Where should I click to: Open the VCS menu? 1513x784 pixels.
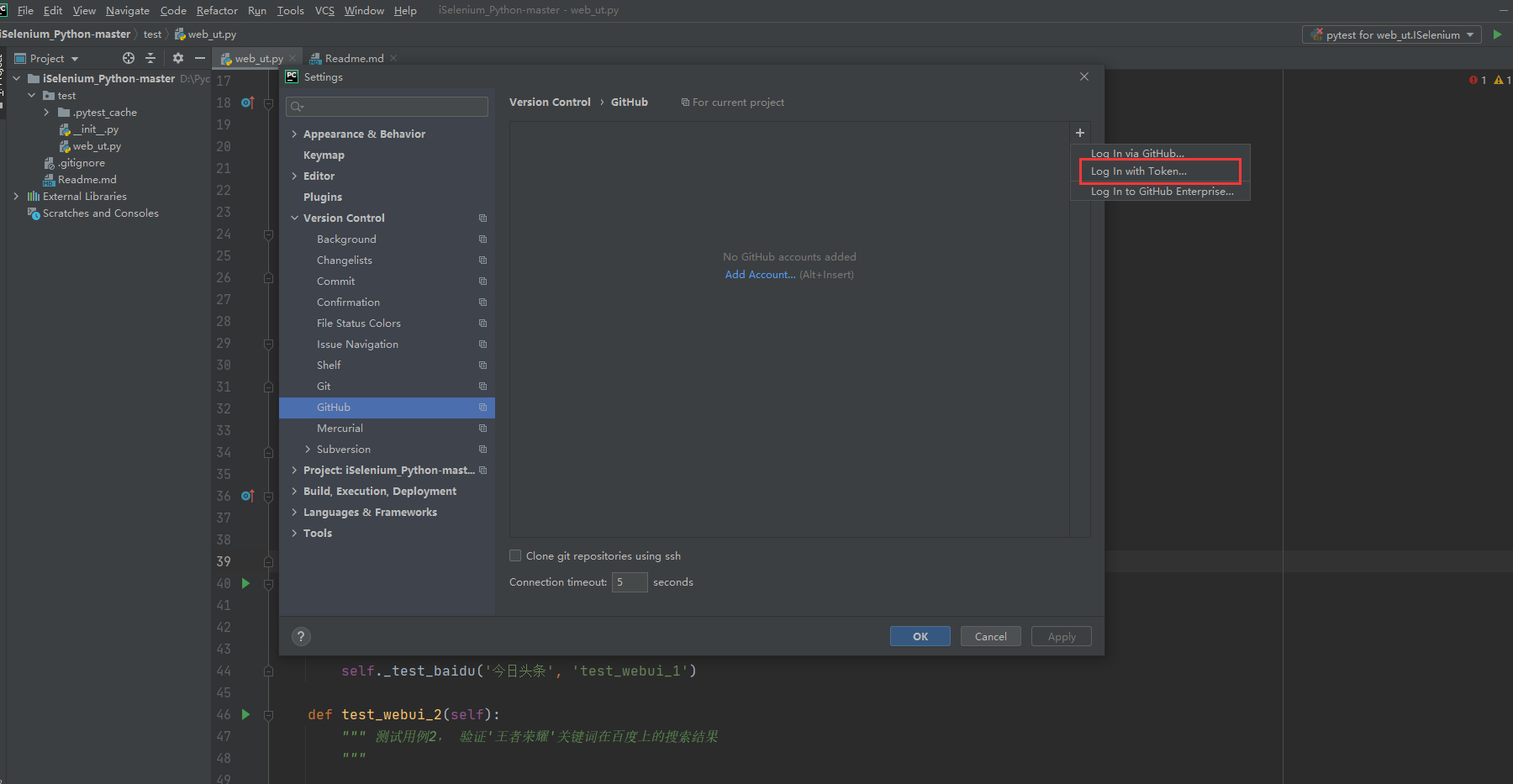(x=324, y=11)
